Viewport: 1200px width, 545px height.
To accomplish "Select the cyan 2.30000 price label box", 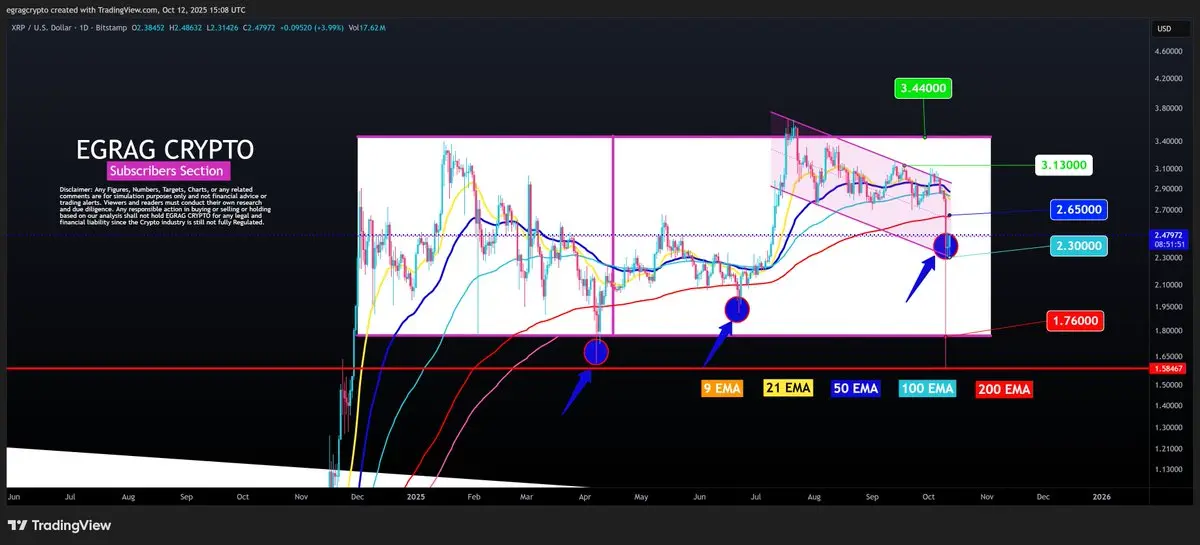I will pyautogui.click(x=1077, y=245).
